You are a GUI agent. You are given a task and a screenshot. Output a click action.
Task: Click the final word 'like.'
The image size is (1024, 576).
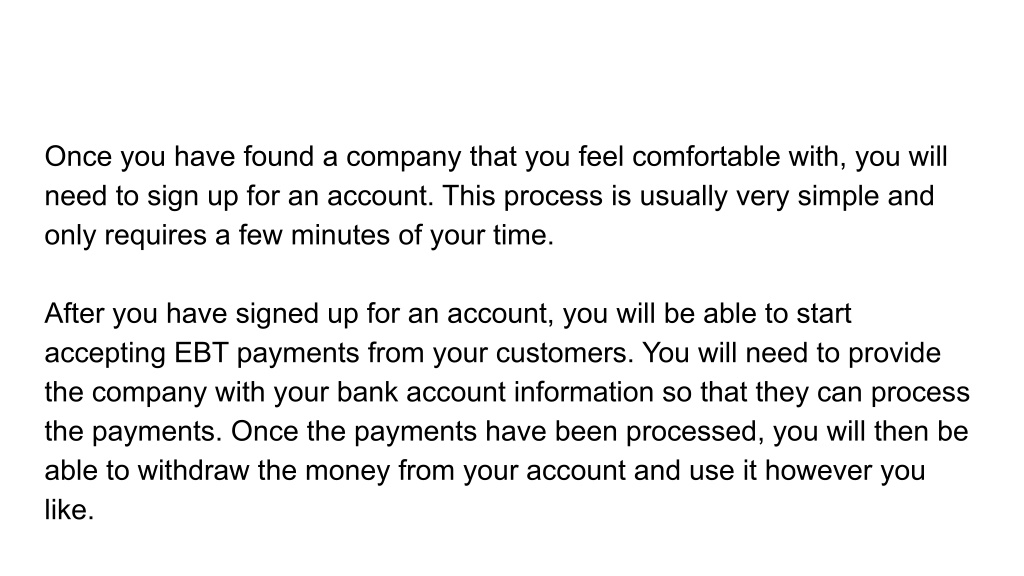(69, 510)
